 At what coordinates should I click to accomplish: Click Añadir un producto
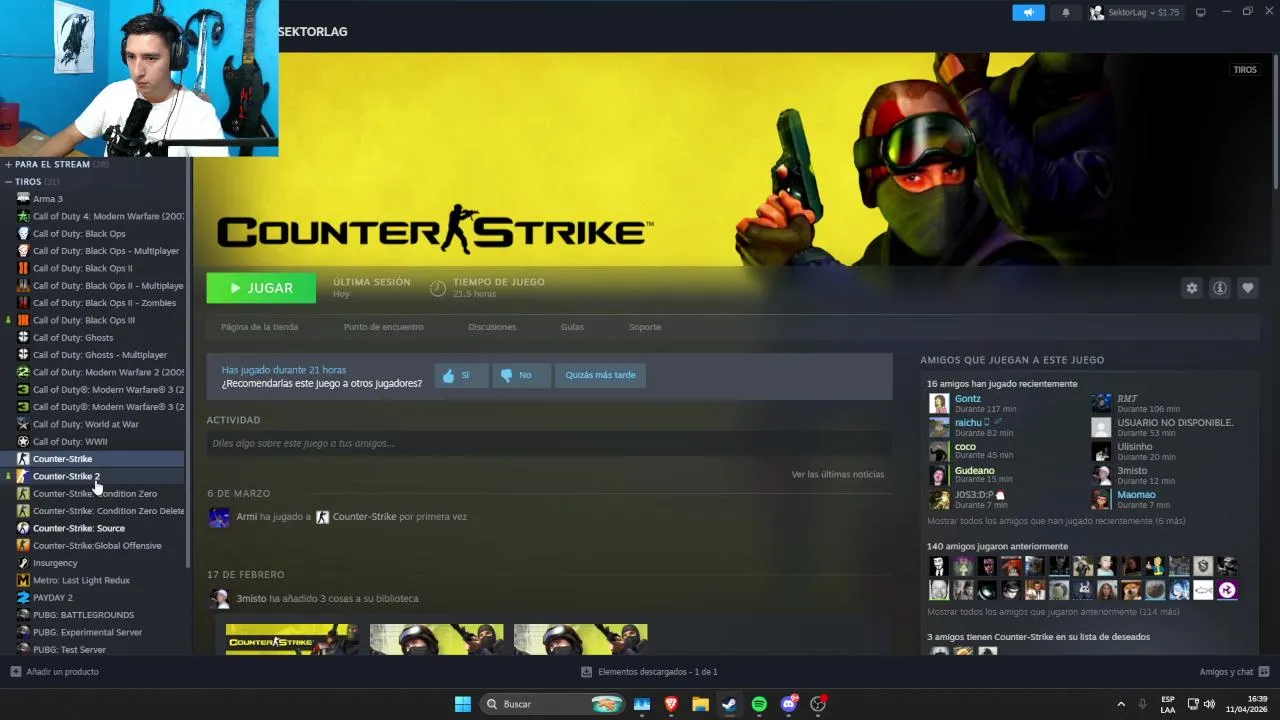(x=54, y=672)
